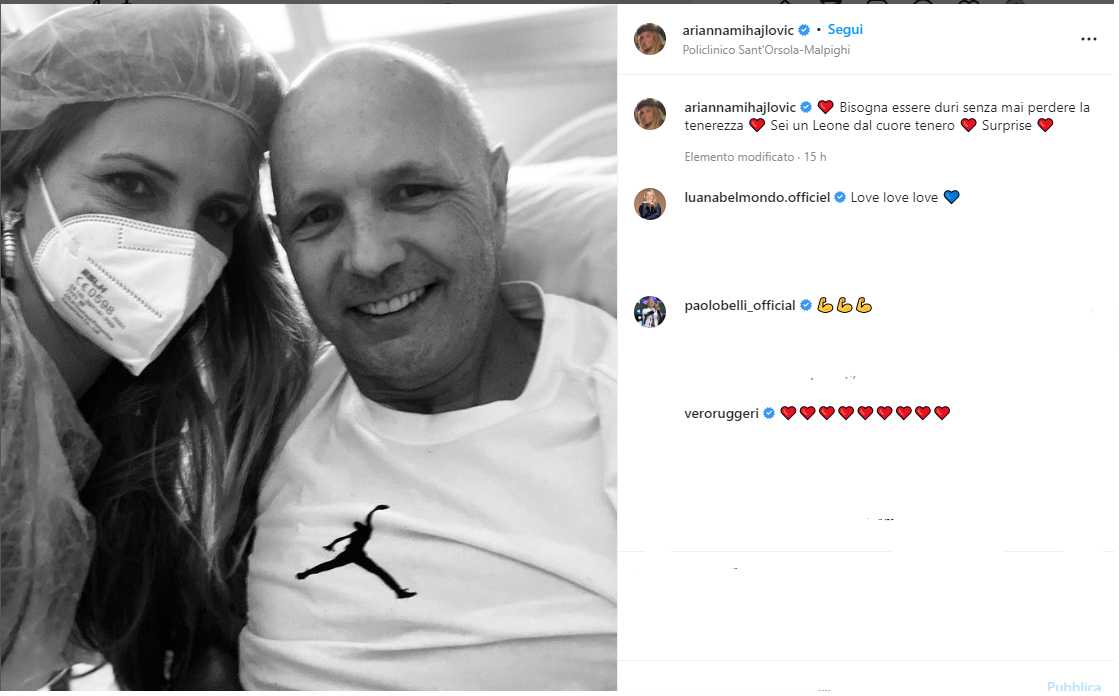The image size is (1119, 696).
Task: Click verified badge in caption username
Action: click(806, 108)
